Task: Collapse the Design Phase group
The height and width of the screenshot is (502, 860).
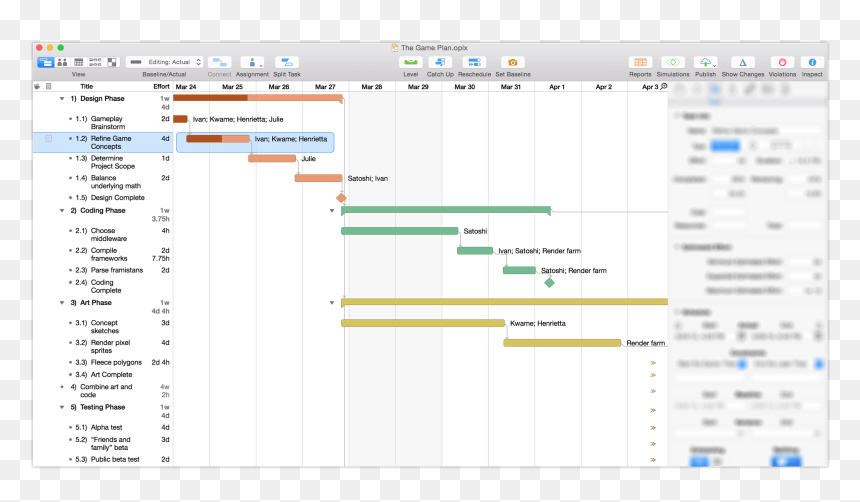Action: pos(62,99)
